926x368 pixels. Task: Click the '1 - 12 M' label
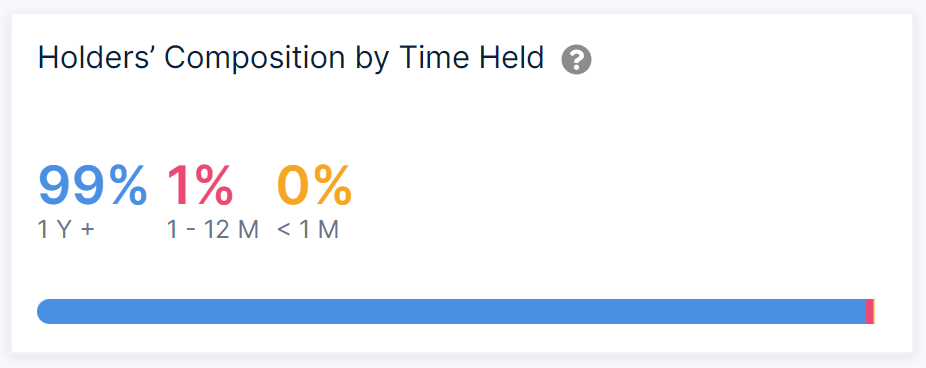213,230
